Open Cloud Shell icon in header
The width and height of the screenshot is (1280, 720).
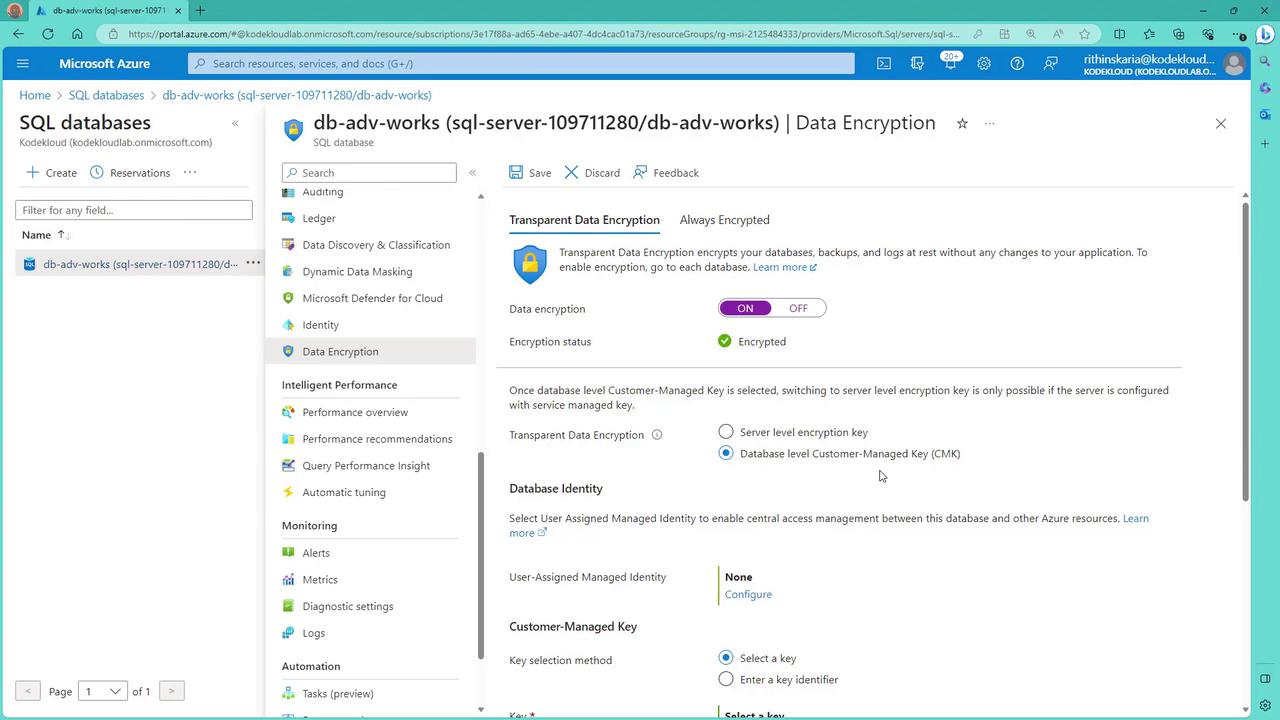884,63
